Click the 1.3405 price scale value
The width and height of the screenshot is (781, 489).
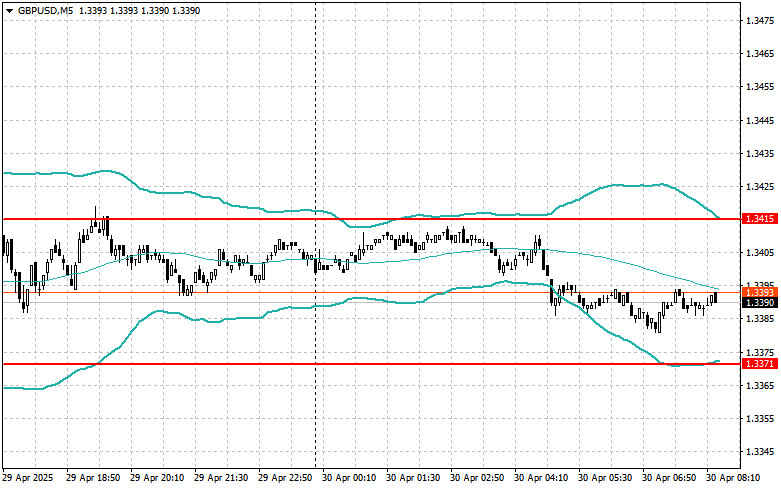(760, 253)
